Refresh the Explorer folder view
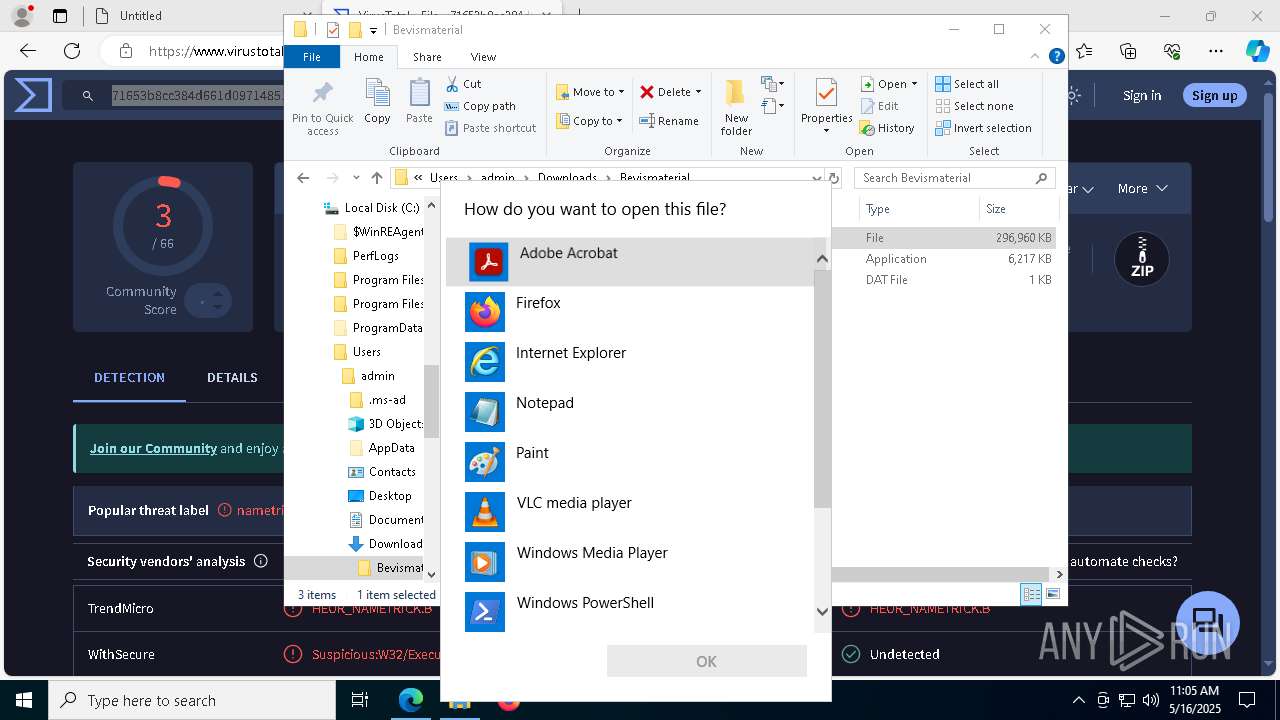 [834, 178]
